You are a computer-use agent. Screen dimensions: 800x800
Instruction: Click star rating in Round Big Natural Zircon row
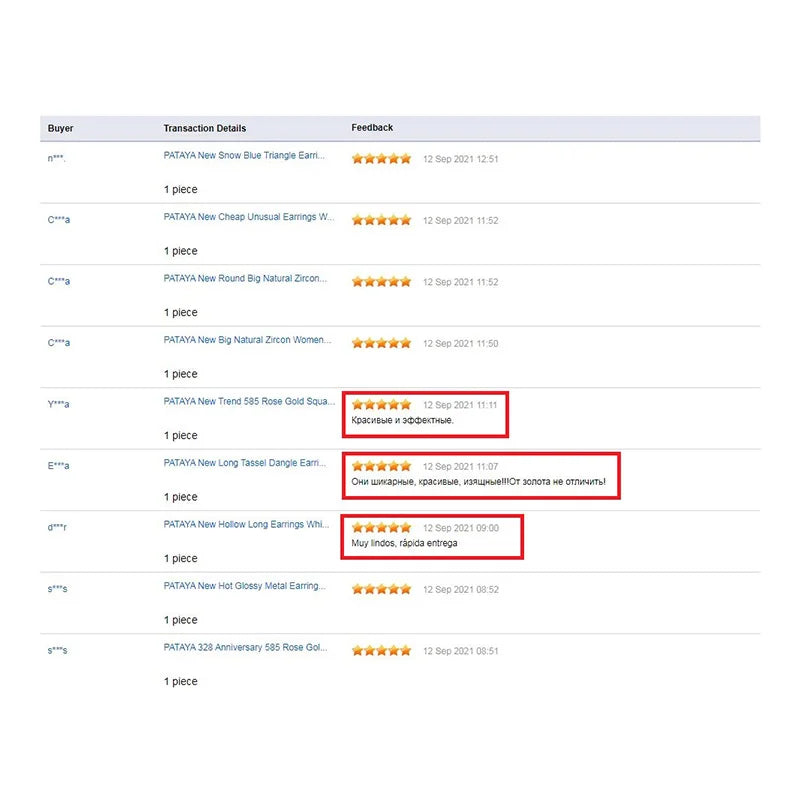[x=381, y=282]
